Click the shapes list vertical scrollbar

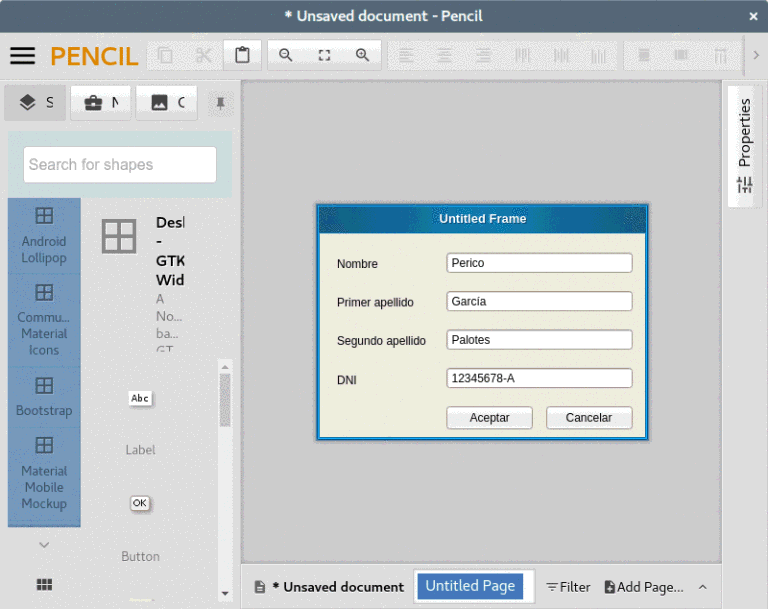point(225,400)
